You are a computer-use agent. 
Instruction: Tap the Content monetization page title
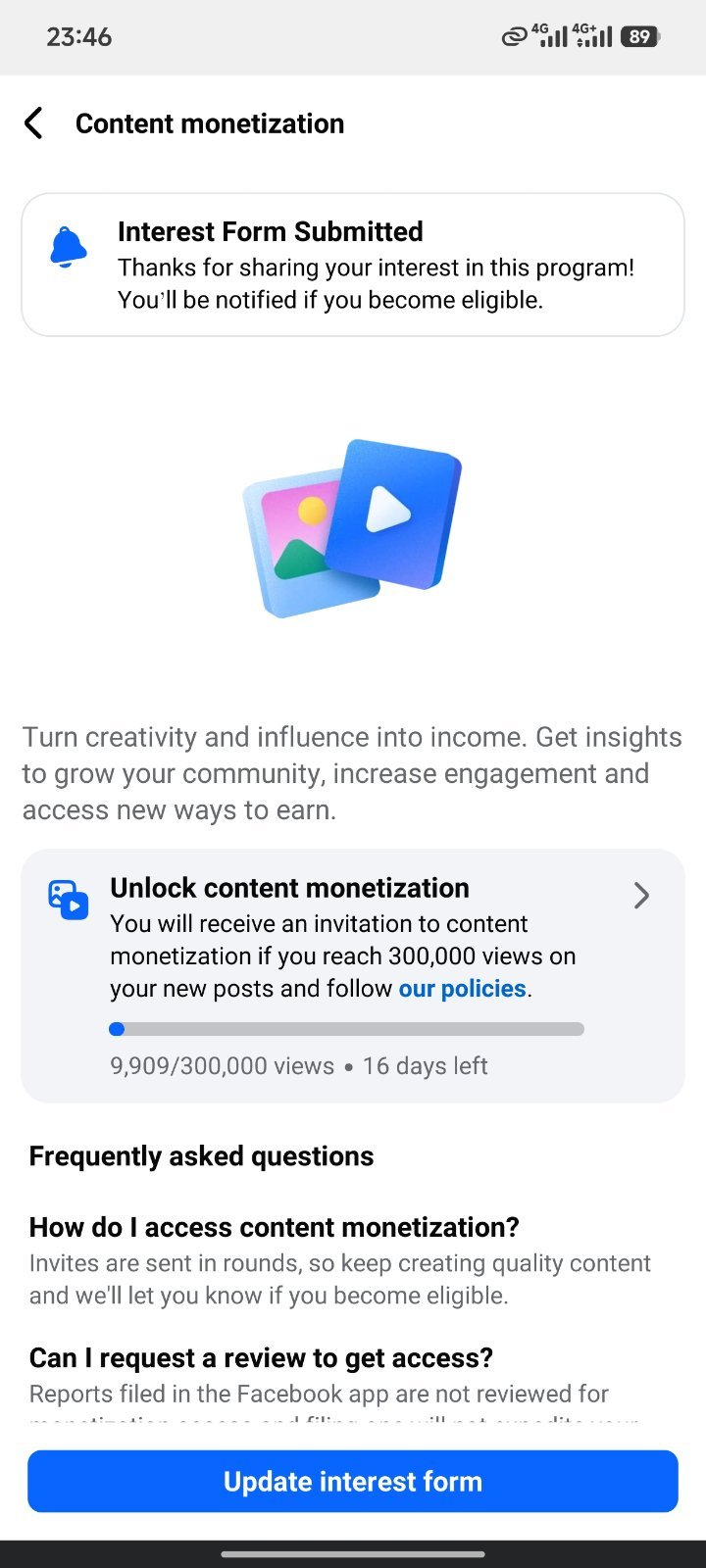pyautogui.click(x=210, y=123)
